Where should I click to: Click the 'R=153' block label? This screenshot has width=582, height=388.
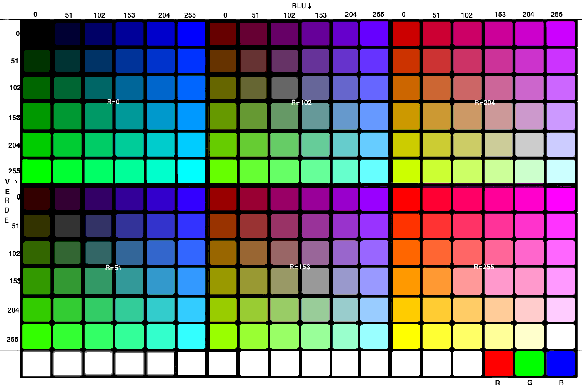tap(300, 267)
